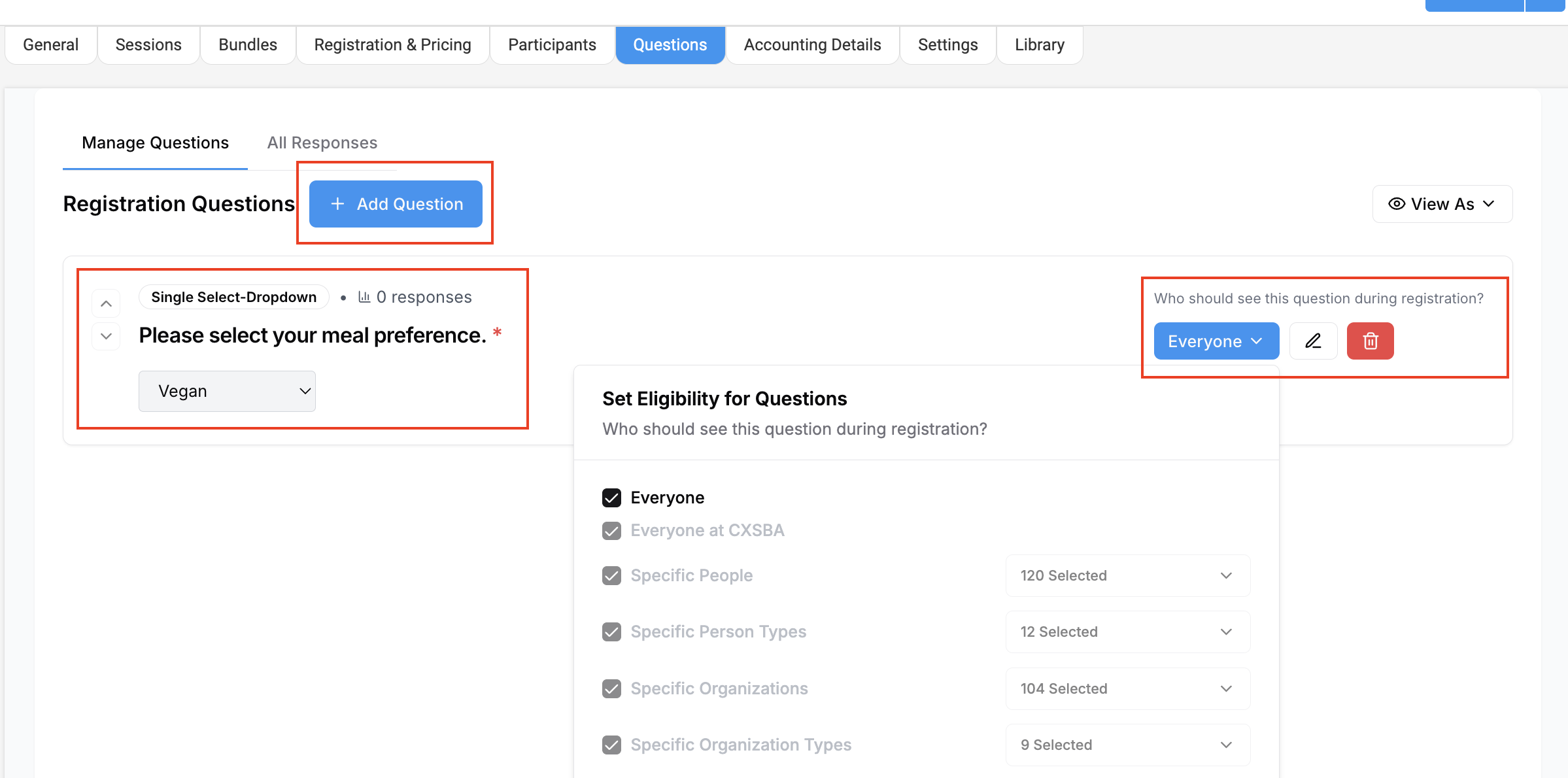The width and height of the screenshot is (1568, 778).
Task: Click the Single Select-Dropdown type badge
Action: 233,297
